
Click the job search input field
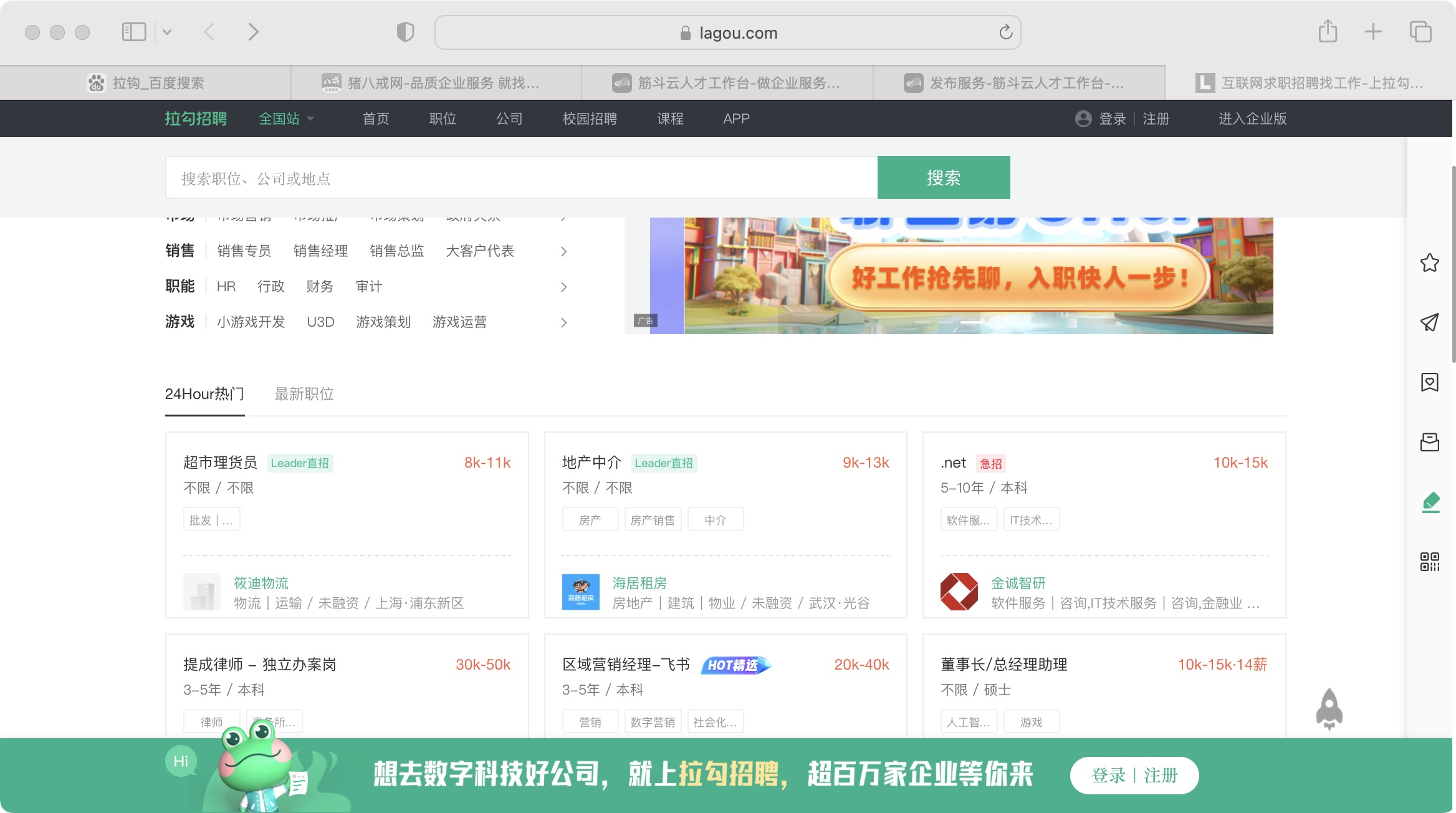coord(521,178)
